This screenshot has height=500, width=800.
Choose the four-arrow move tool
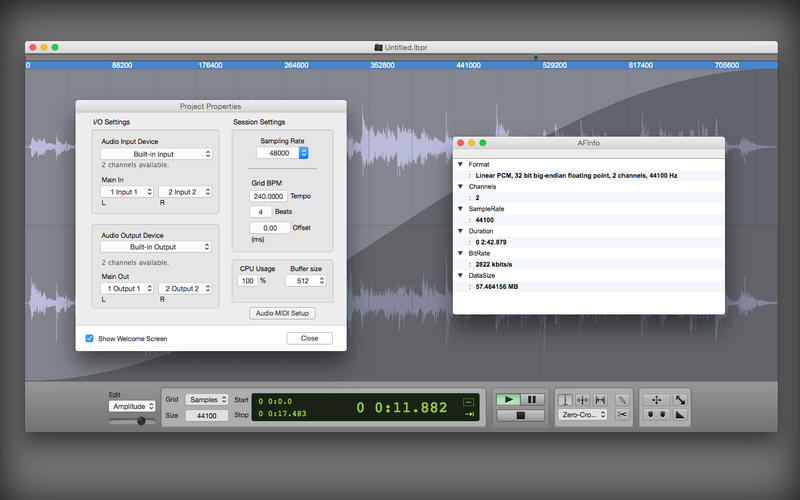[x=656, y=399]
